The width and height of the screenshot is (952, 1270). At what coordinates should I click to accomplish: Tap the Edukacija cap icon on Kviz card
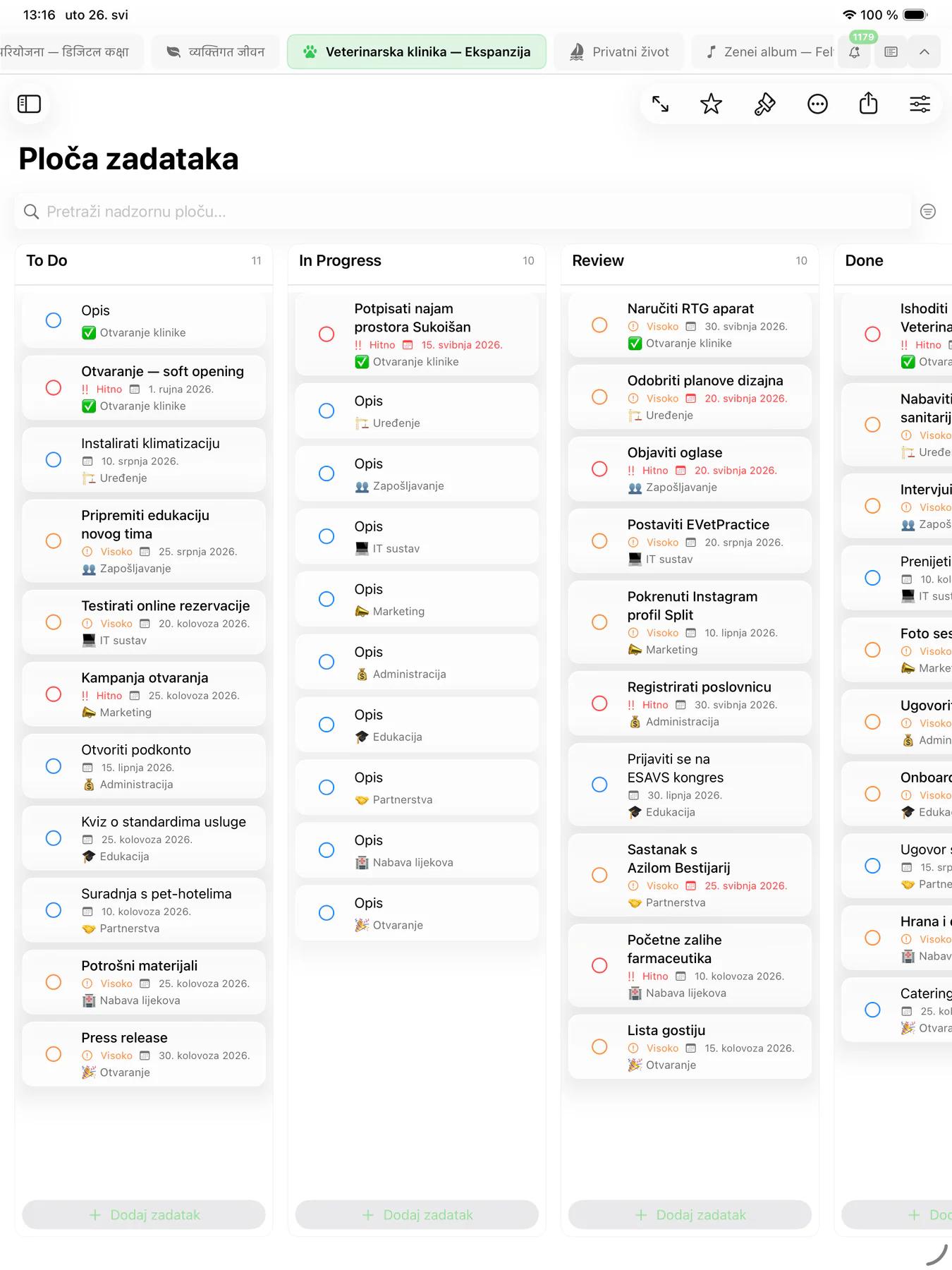click(x=88, y=857)
